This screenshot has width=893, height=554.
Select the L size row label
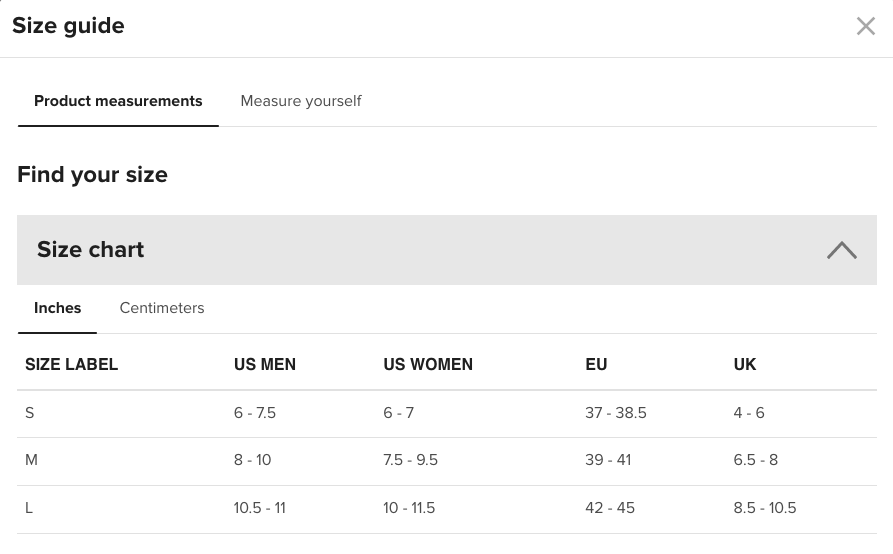(29, 508)
